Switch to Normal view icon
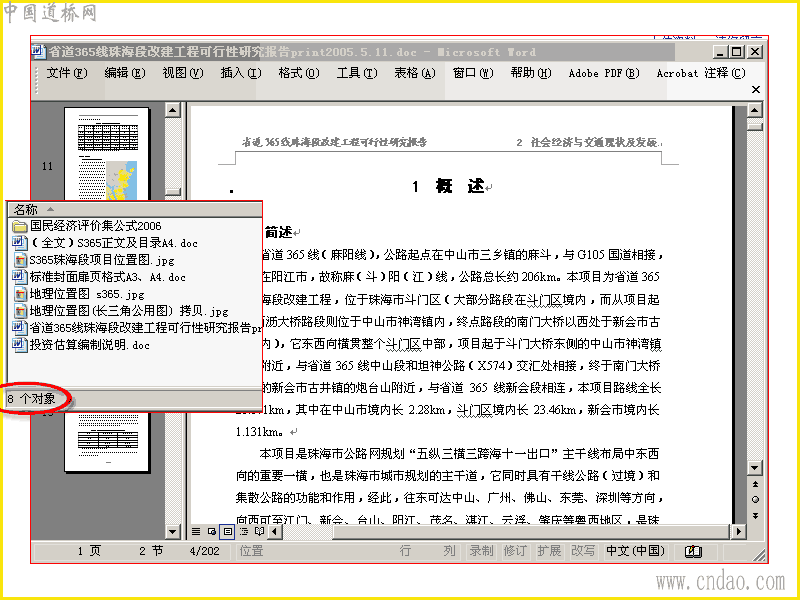800x600 pixels. click(x=196, y=532)
